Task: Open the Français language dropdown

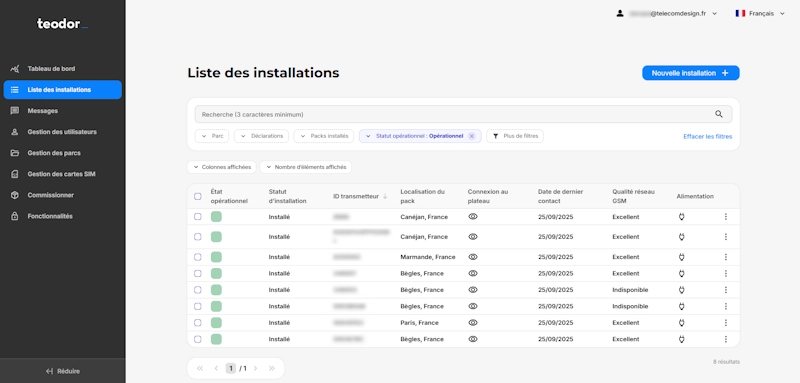Action: pos(760,13)
